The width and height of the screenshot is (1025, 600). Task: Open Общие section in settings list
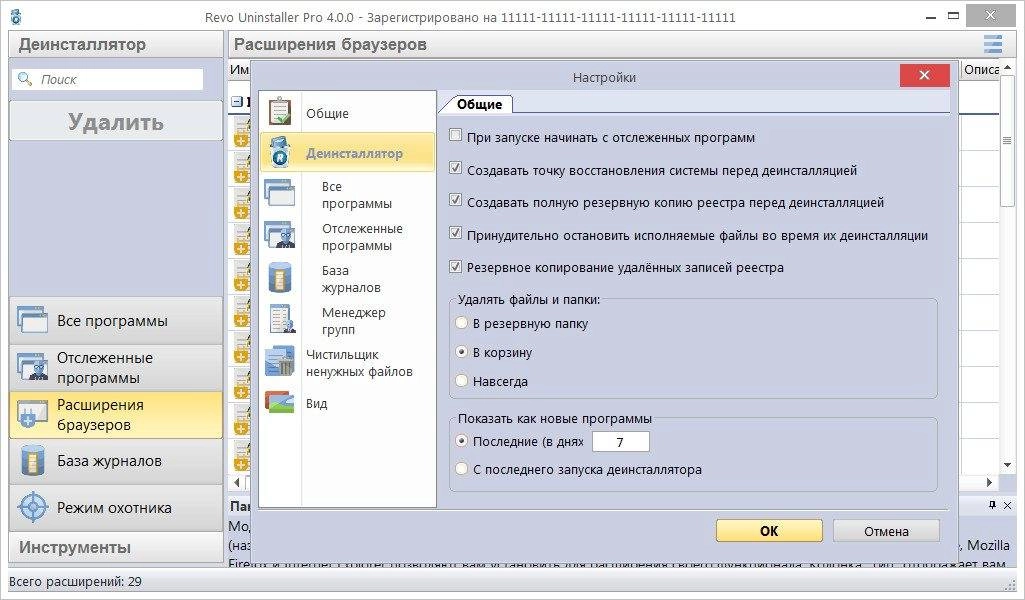tap(347, 112)
